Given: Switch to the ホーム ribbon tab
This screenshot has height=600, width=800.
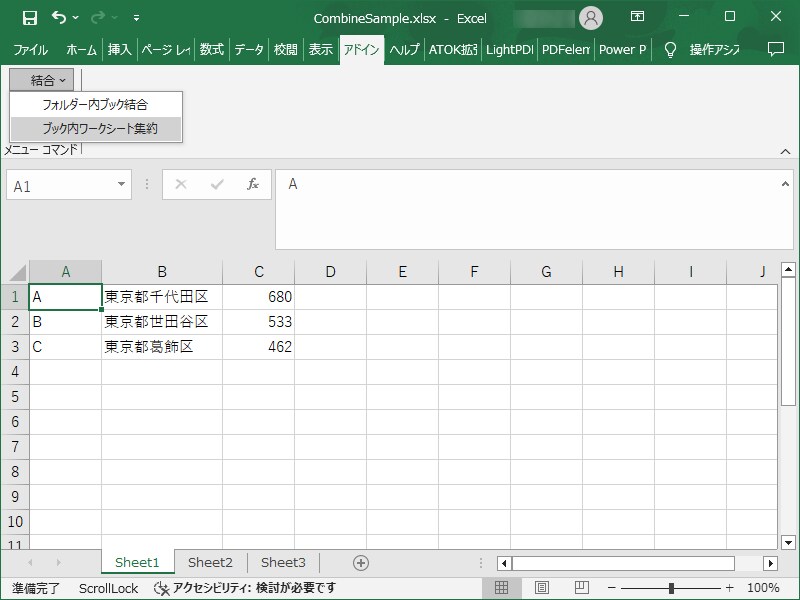Looking at the screenshot, I should tap(81, 49).
